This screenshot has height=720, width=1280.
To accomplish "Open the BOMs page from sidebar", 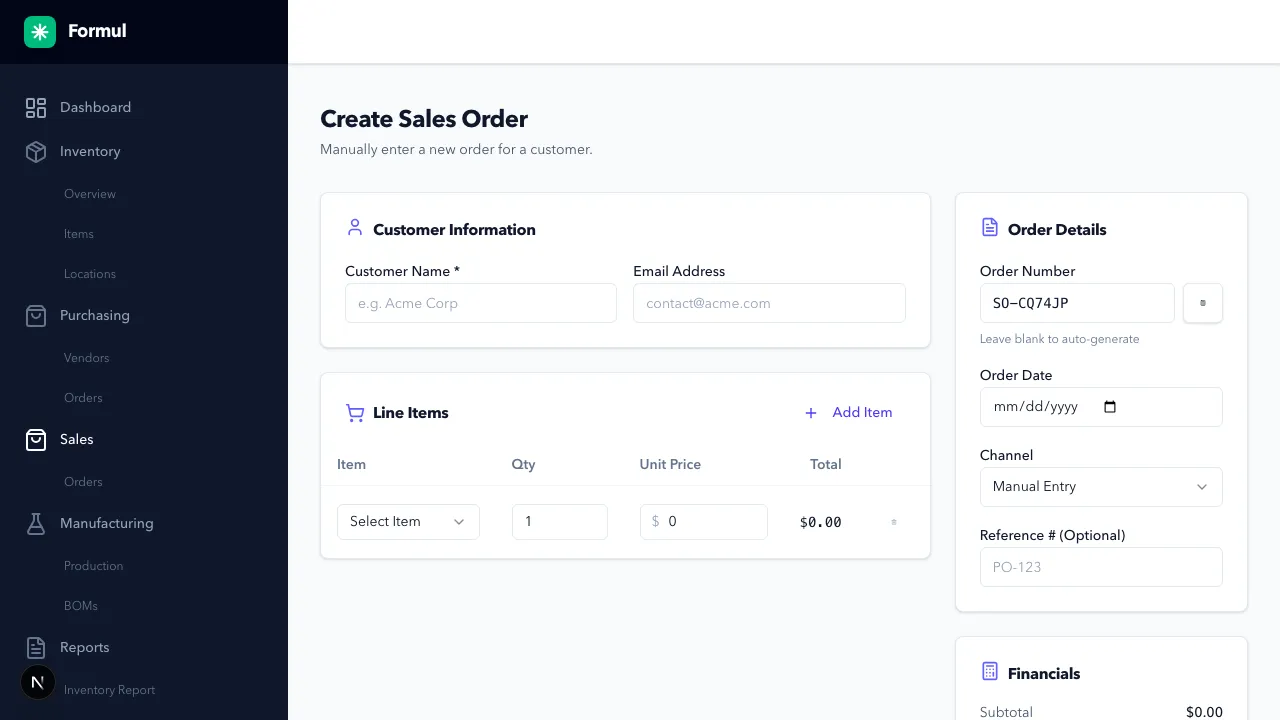I will pos(81,605).
